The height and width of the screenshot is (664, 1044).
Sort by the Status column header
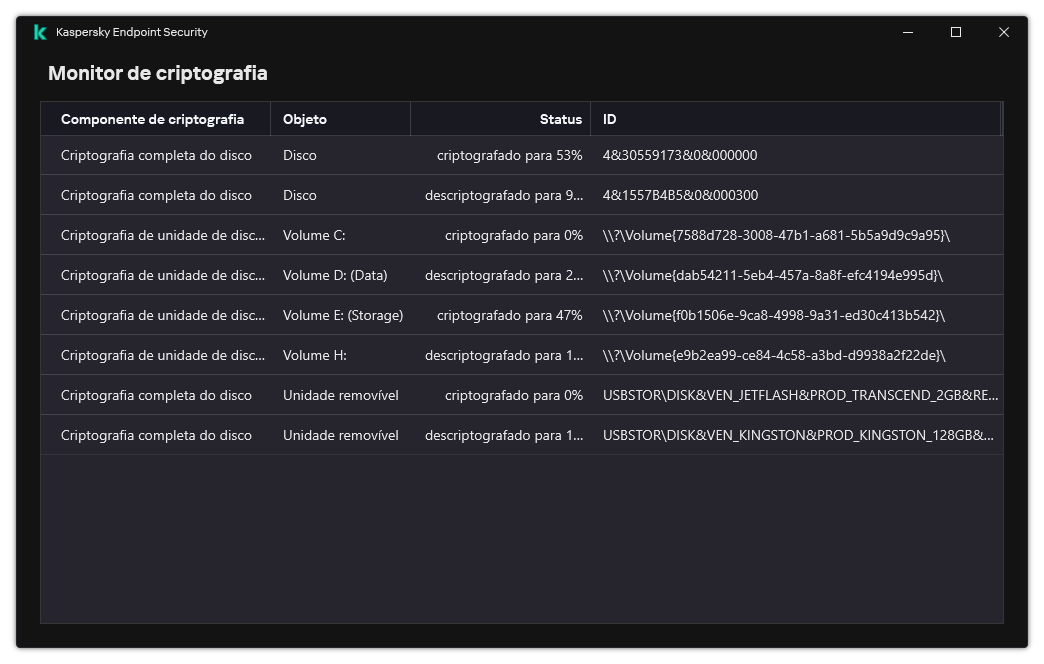(x=560, y=118)
